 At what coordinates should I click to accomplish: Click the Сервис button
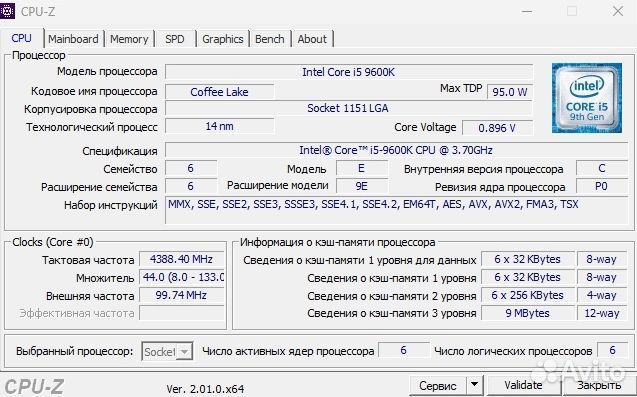coord(438,385)
